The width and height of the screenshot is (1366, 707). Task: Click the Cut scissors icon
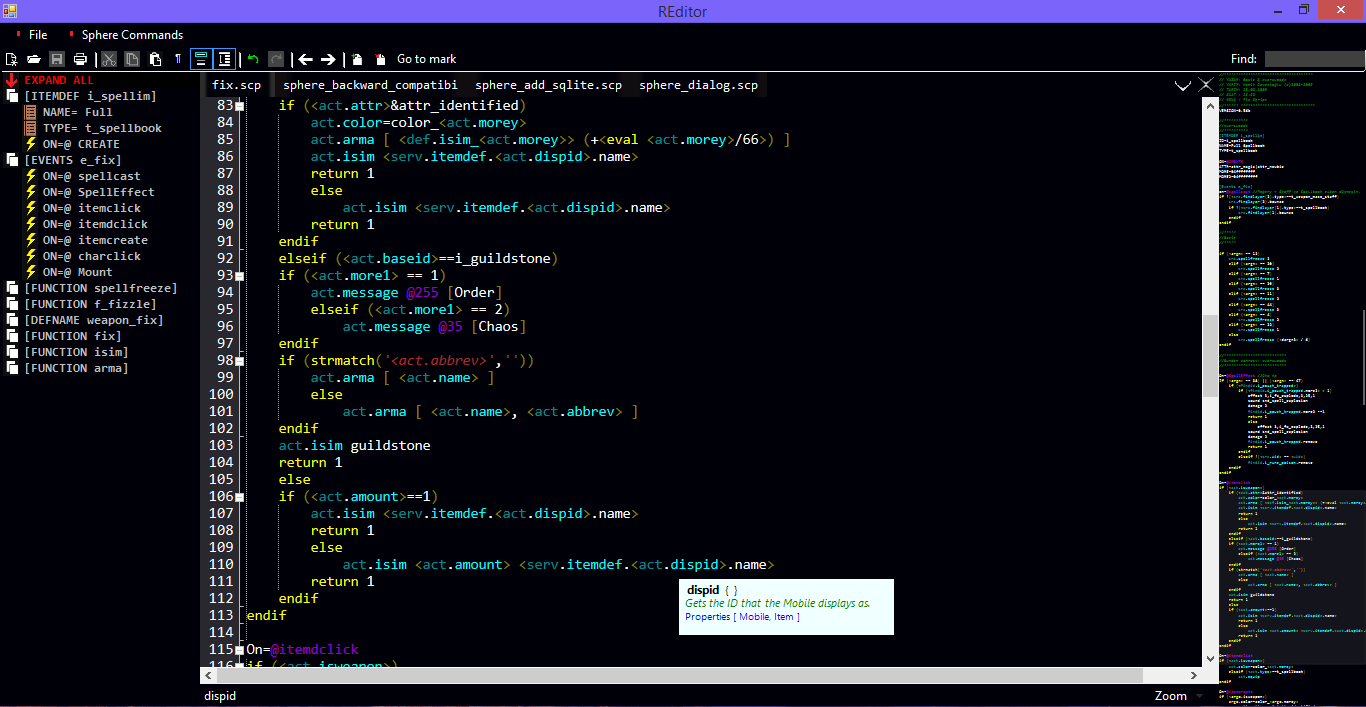click(108, 59)
